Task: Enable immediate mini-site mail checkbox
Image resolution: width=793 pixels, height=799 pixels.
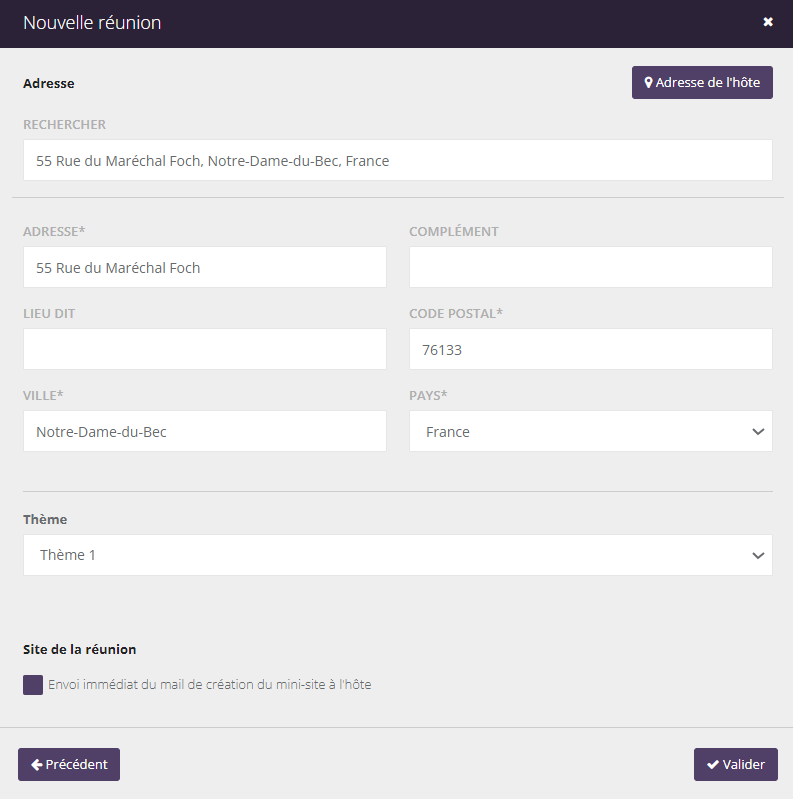Action: click(x=33, y=685)
